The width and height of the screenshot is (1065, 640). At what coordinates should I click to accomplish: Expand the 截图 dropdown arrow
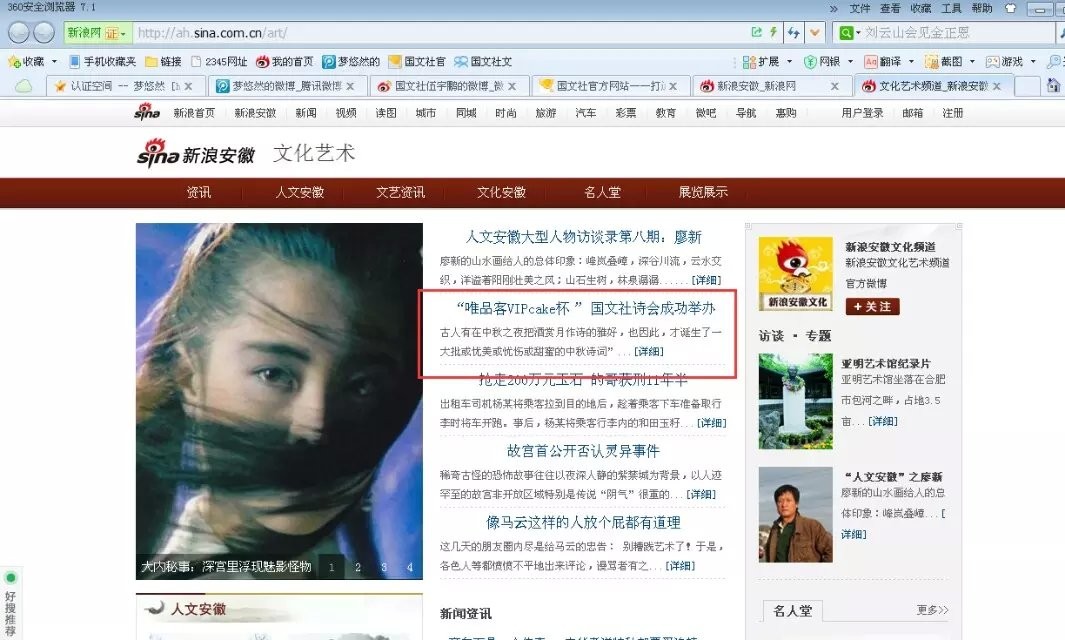point(972,62)
